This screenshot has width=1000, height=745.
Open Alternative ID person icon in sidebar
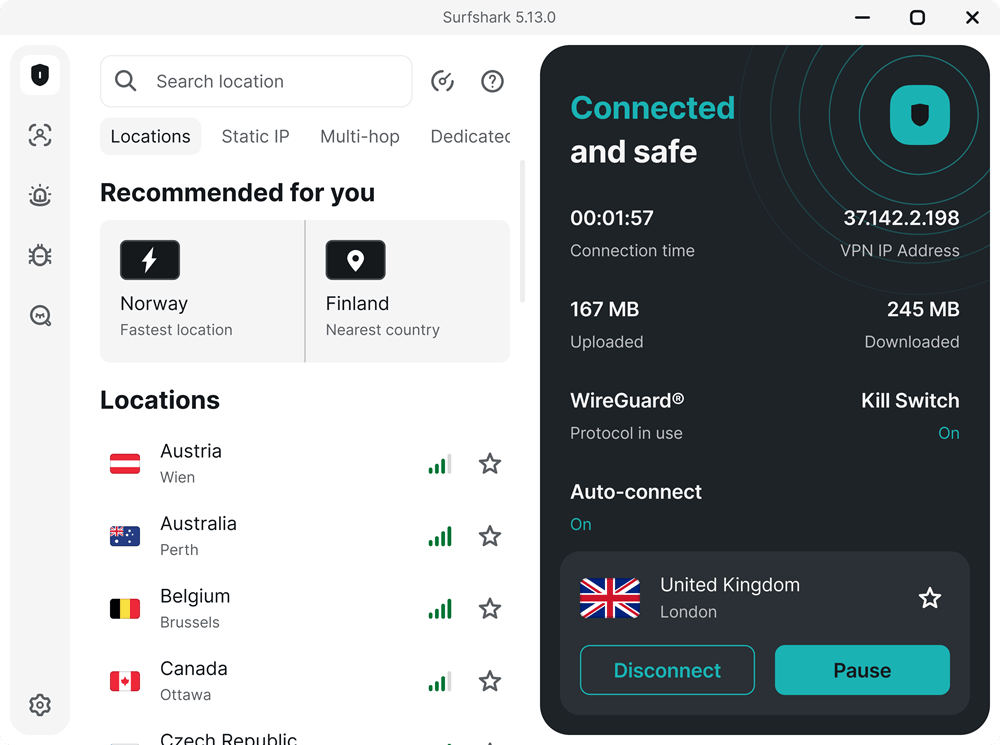(40, 135)
